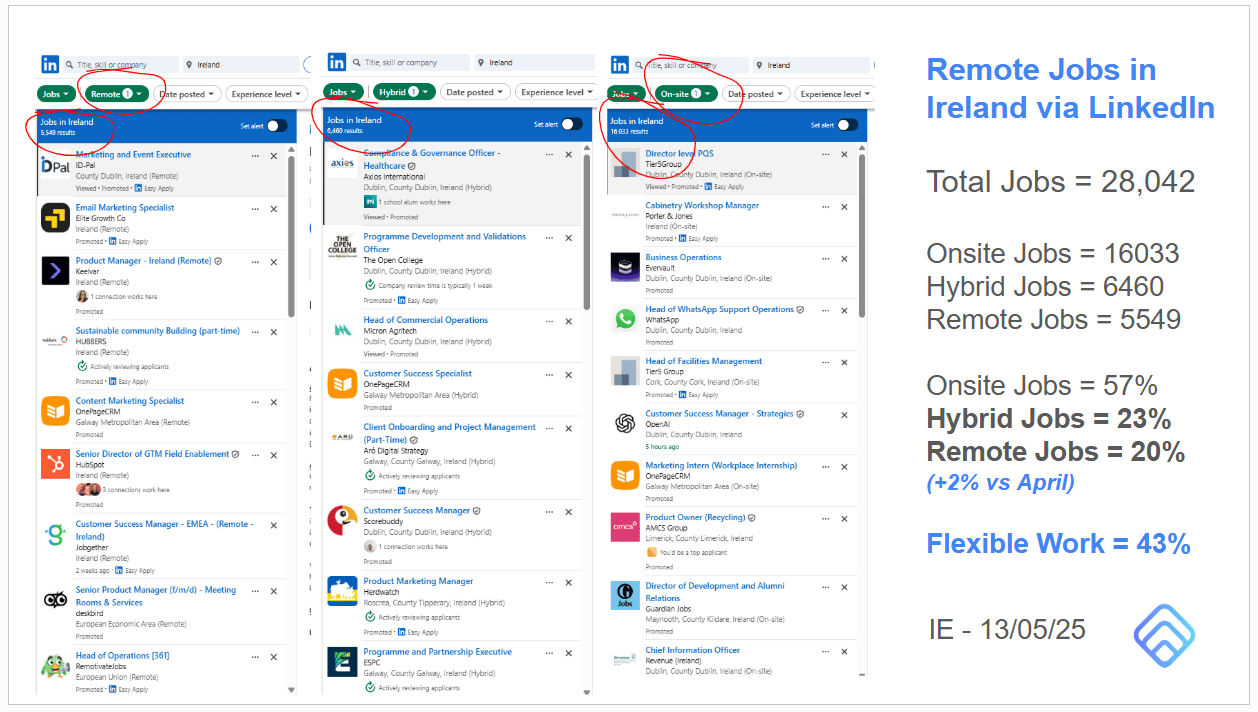
Task: Open the Herdwatch company logo
Action: coord(342,591)
